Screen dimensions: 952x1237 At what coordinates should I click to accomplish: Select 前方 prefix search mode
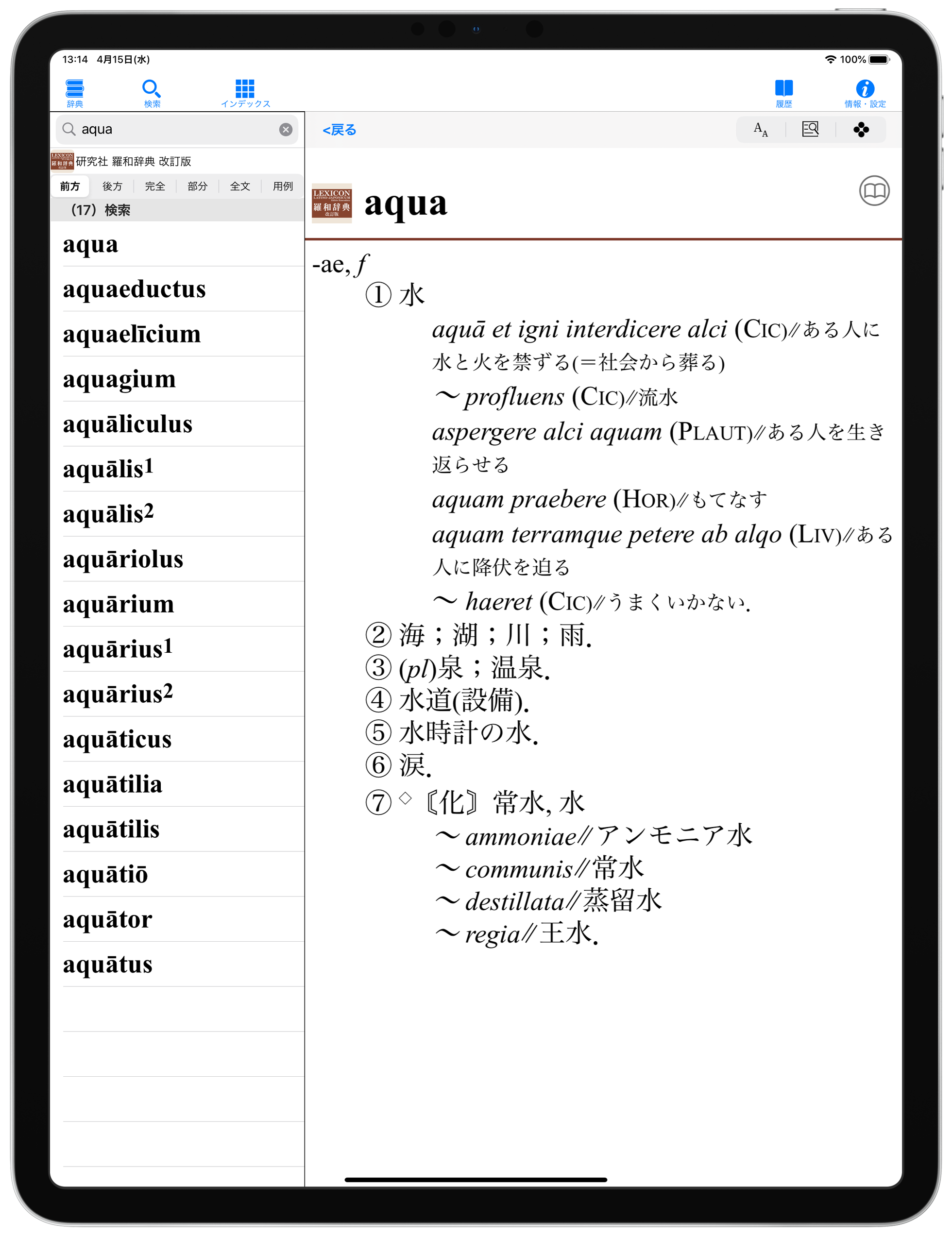[69, 186]
